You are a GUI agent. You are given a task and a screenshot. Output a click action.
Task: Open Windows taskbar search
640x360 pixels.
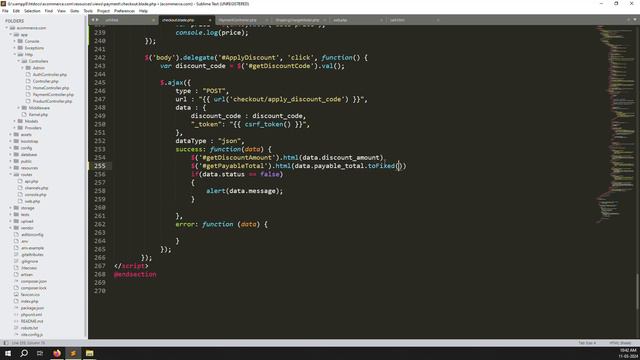(x=24, y=353)
